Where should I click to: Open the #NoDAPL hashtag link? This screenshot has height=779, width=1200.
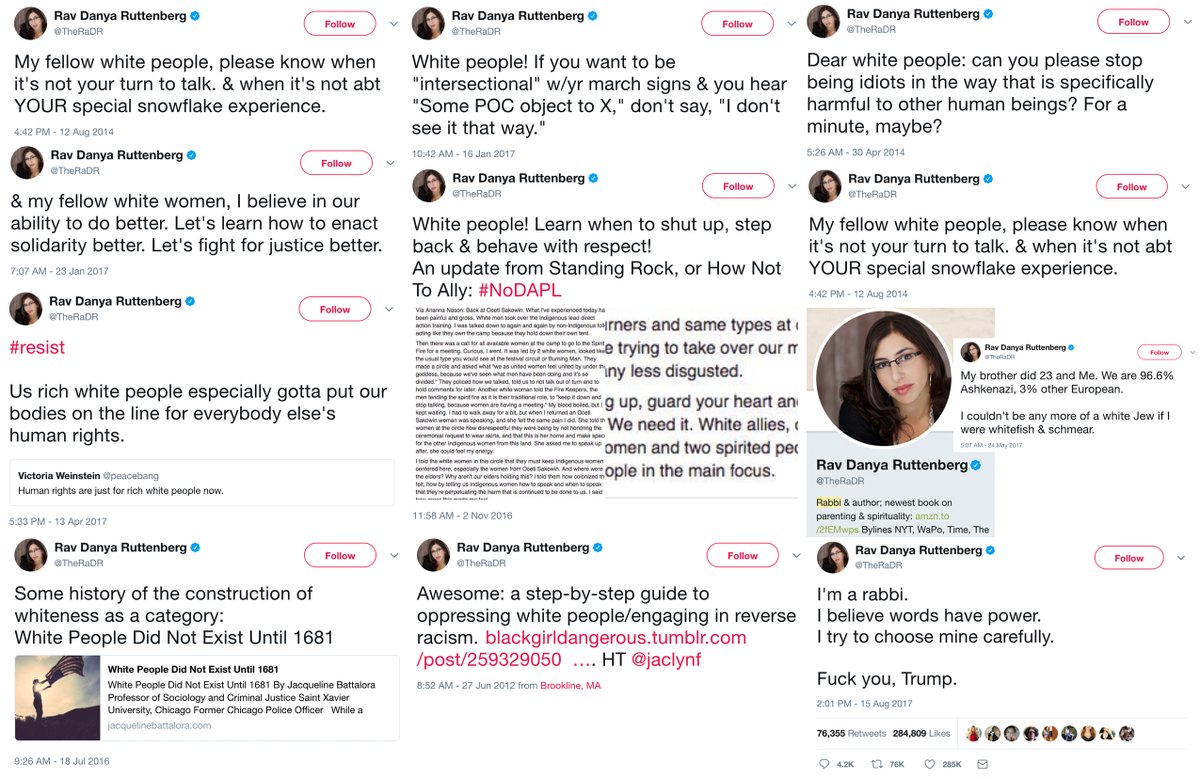522,290
